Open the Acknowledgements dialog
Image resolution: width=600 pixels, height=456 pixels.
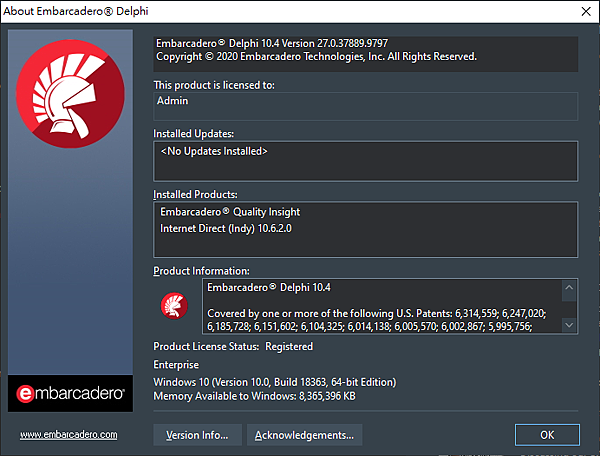click(304, 435)
